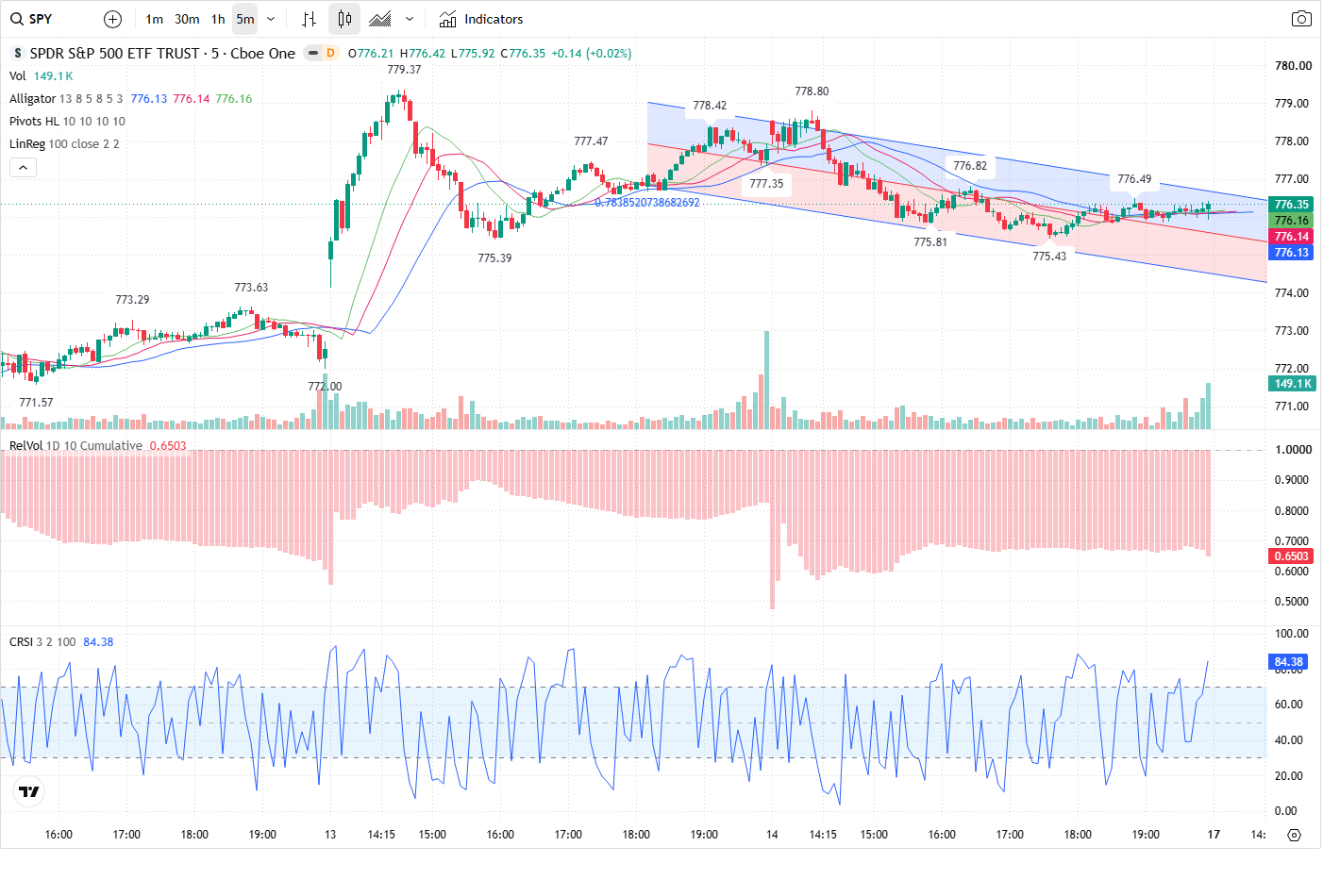Open chart settings gear at axis corner
Screen dimensions: 1340x896
[1294, 835]
